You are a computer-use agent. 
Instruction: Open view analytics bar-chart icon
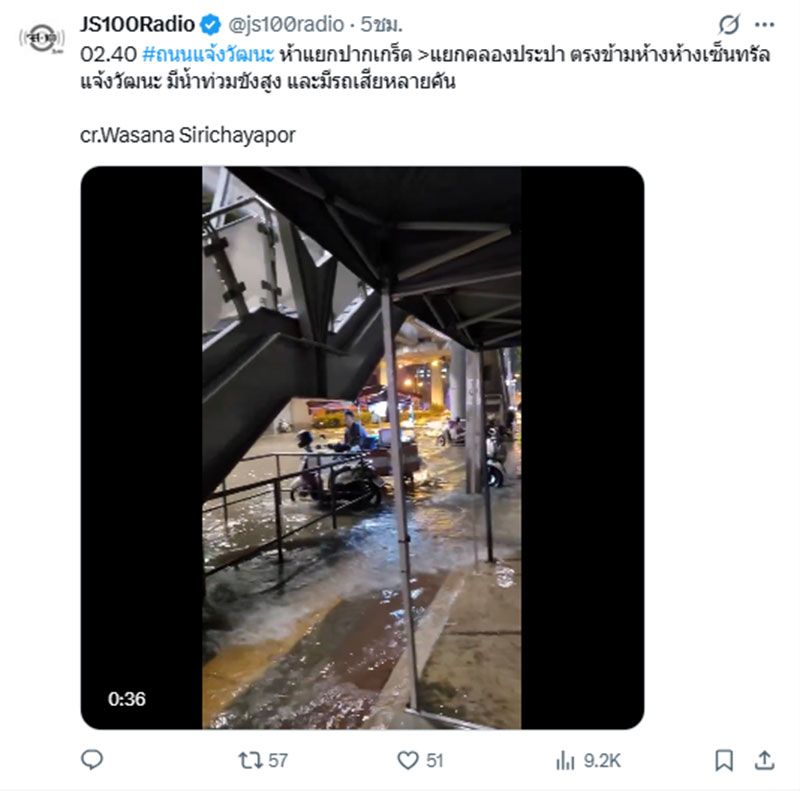(x=565, y=760)
